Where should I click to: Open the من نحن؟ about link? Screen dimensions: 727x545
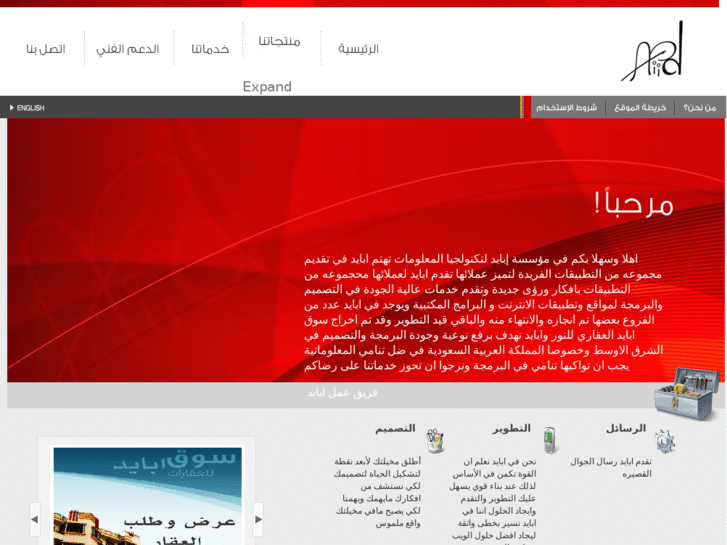(x=700, y=108)
